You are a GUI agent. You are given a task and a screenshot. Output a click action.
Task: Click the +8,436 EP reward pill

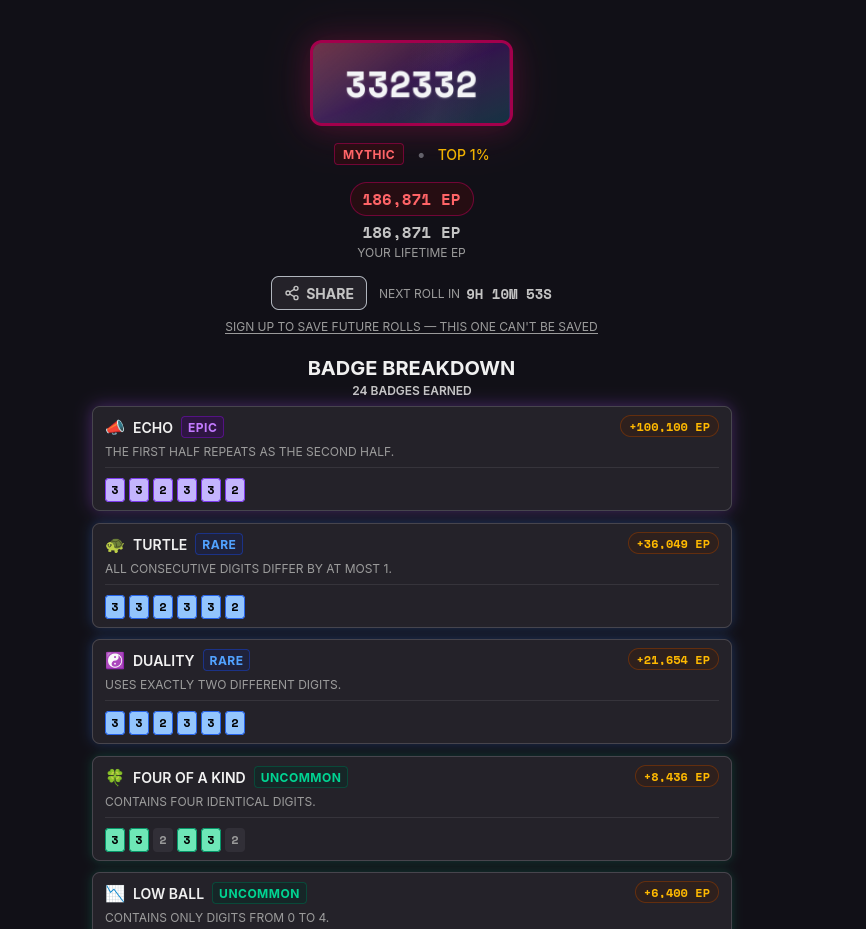tap(676, 777)
